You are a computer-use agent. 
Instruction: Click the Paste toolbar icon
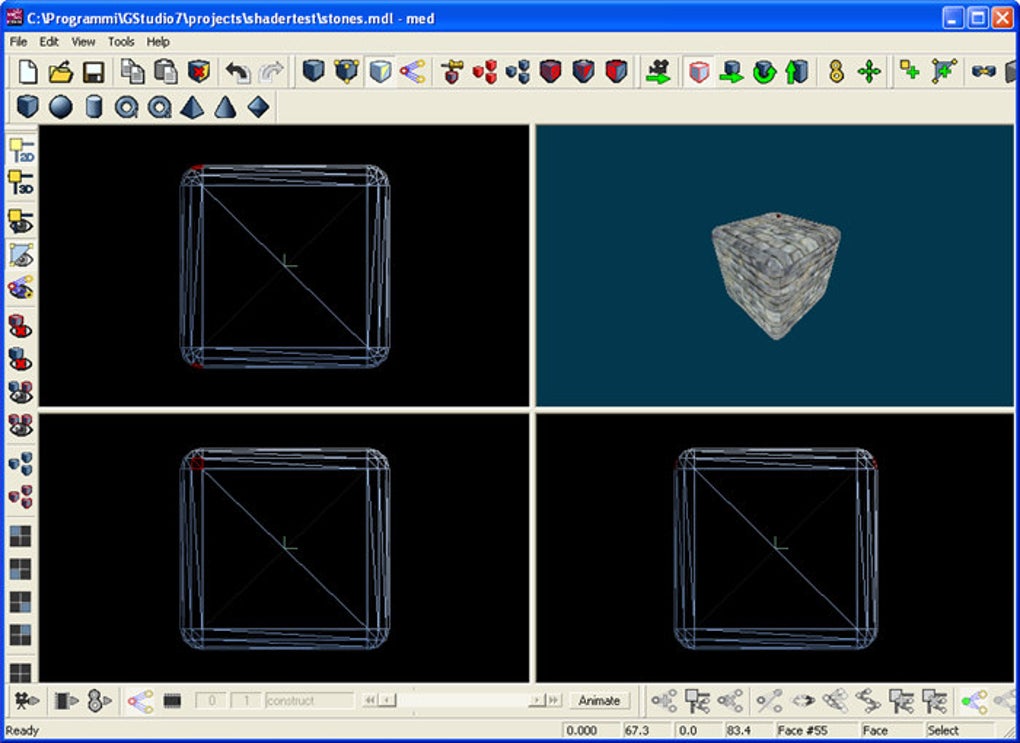tap(167, 72)
